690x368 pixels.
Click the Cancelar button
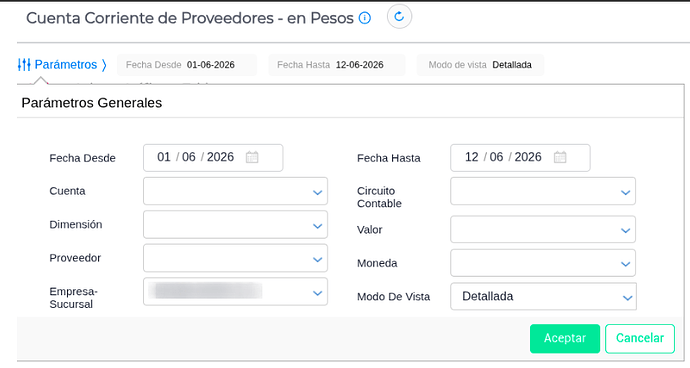point(640,339)
